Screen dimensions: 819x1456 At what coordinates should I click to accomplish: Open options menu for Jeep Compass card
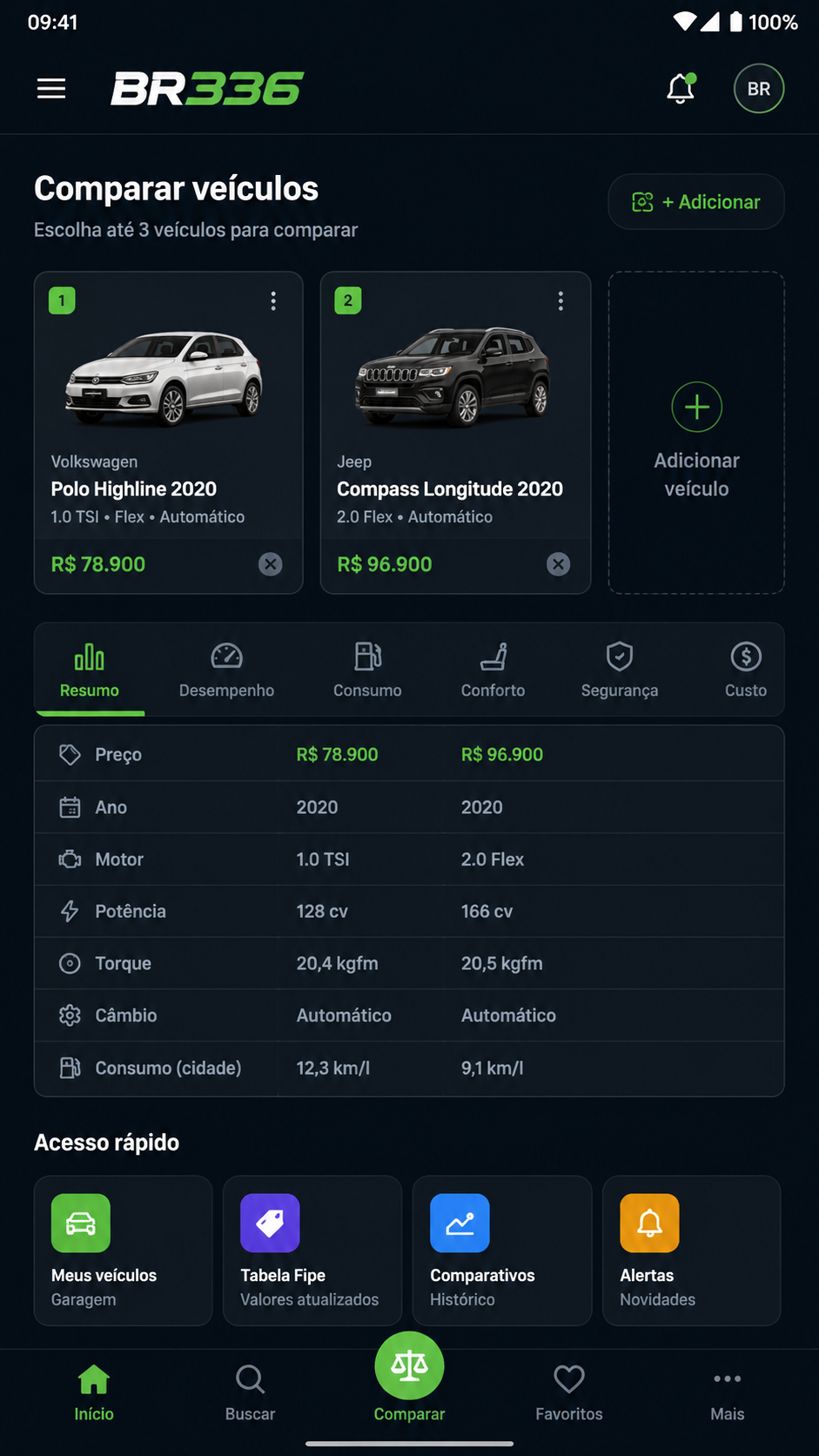click(561, 301)
